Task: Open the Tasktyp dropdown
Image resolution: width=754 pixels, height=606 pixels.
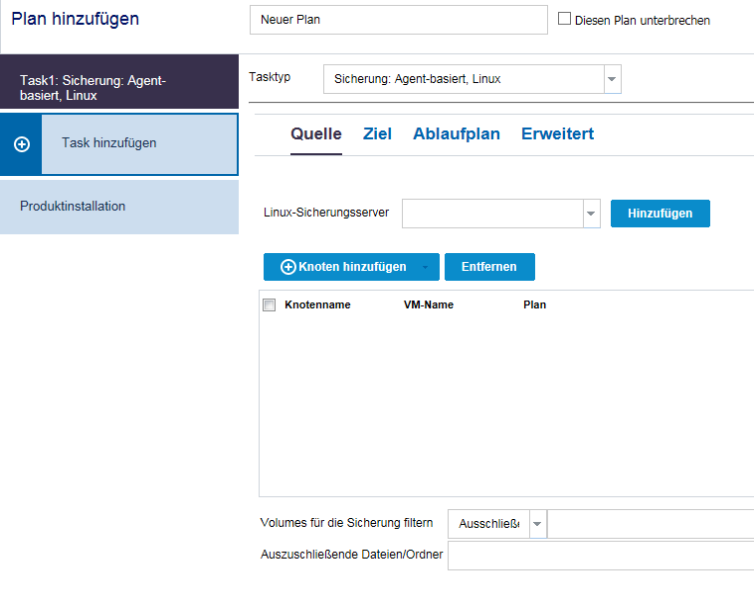Action: coord(612,79)
